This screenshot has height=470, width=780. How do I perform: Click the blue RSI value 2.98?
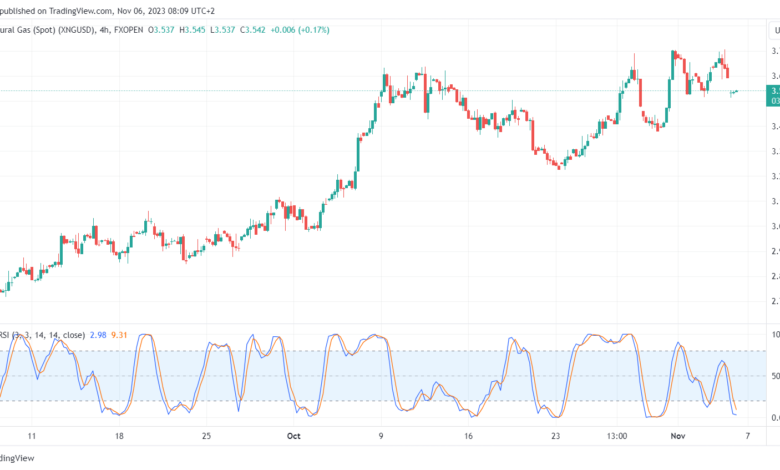tap(98, 335)
